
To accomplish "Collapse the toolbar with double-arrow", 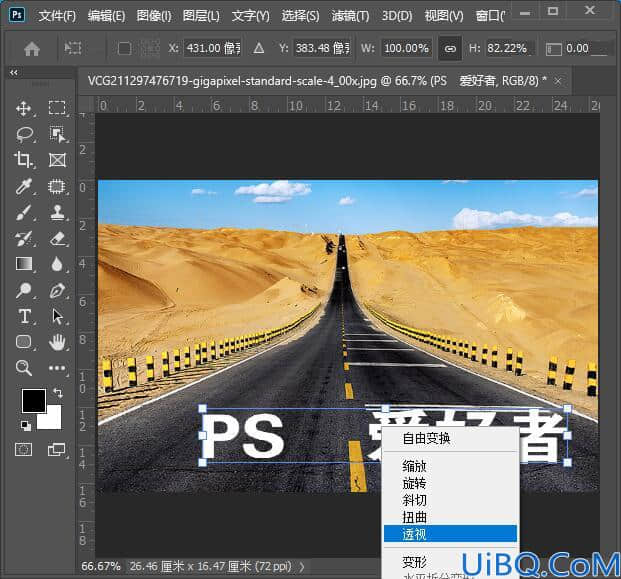I will point(14,72).
